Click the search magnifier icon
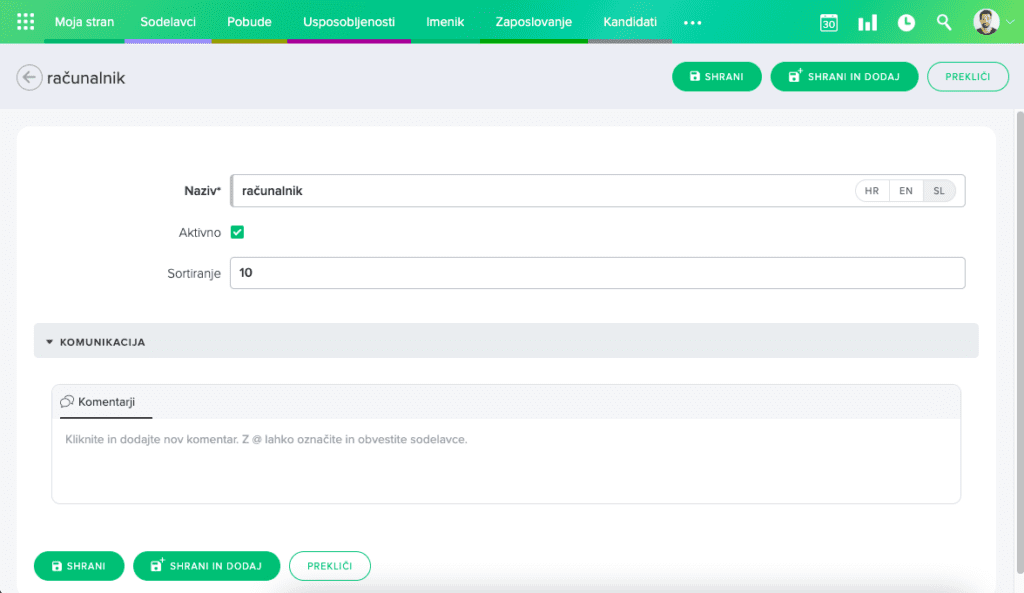 (944, 22)
